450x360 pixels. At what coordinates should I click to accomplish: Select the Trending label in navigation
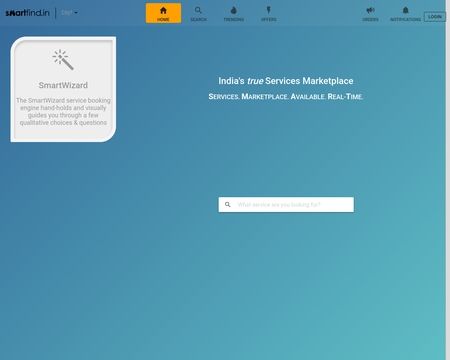pyautogui.click(x=234, y=20)
